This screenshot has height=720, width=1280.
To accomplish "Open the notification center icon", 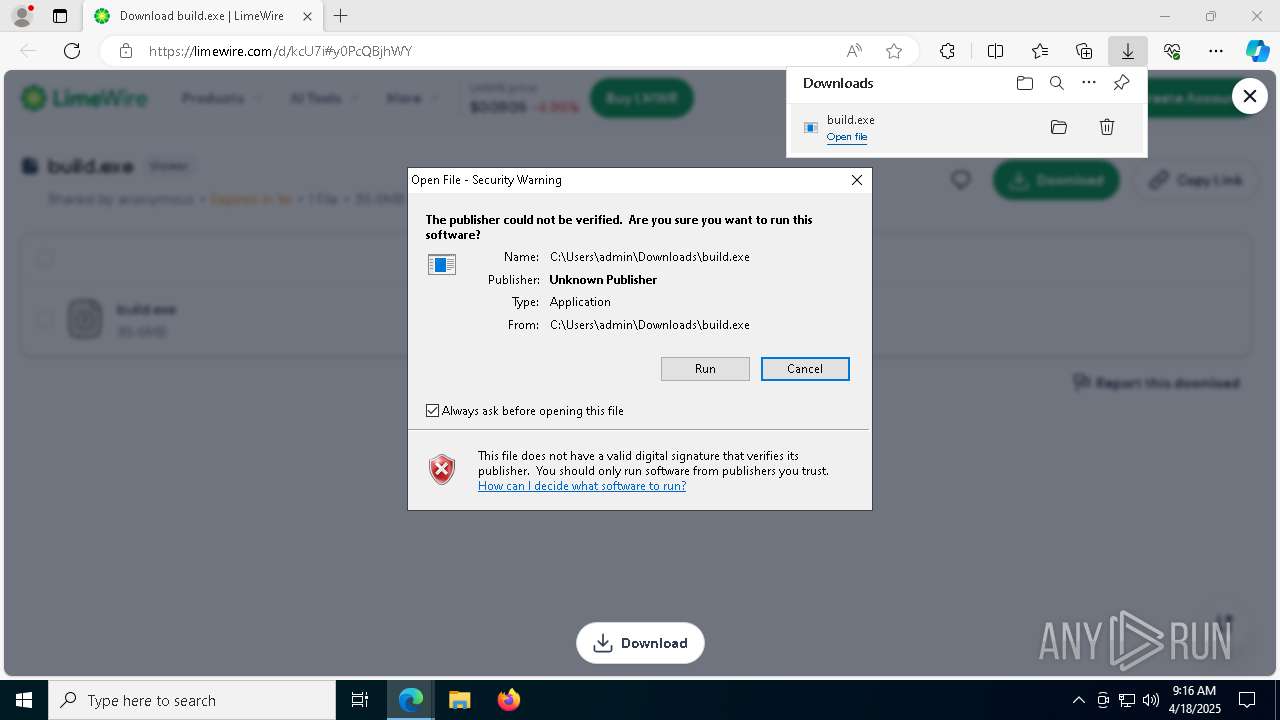I will tap(1247, 700).
